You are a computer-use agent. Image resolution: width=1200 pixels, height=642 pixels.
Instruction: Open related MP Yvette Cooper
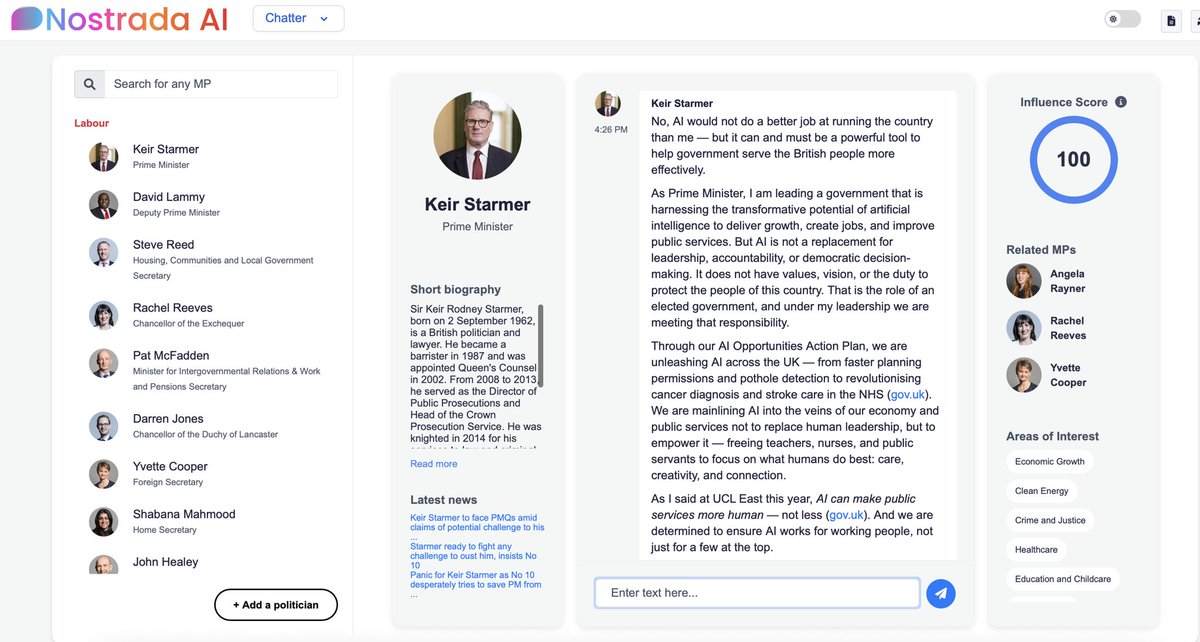1046,375
